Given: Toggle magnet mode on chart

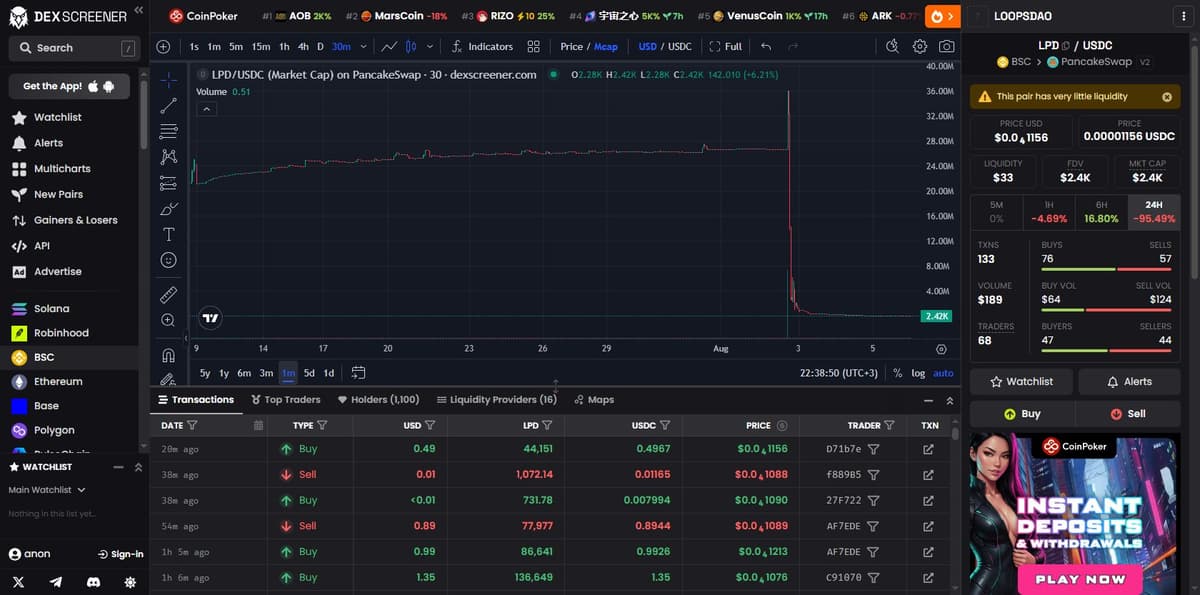Looking at the screenshot, I should [x=169, y=356].
